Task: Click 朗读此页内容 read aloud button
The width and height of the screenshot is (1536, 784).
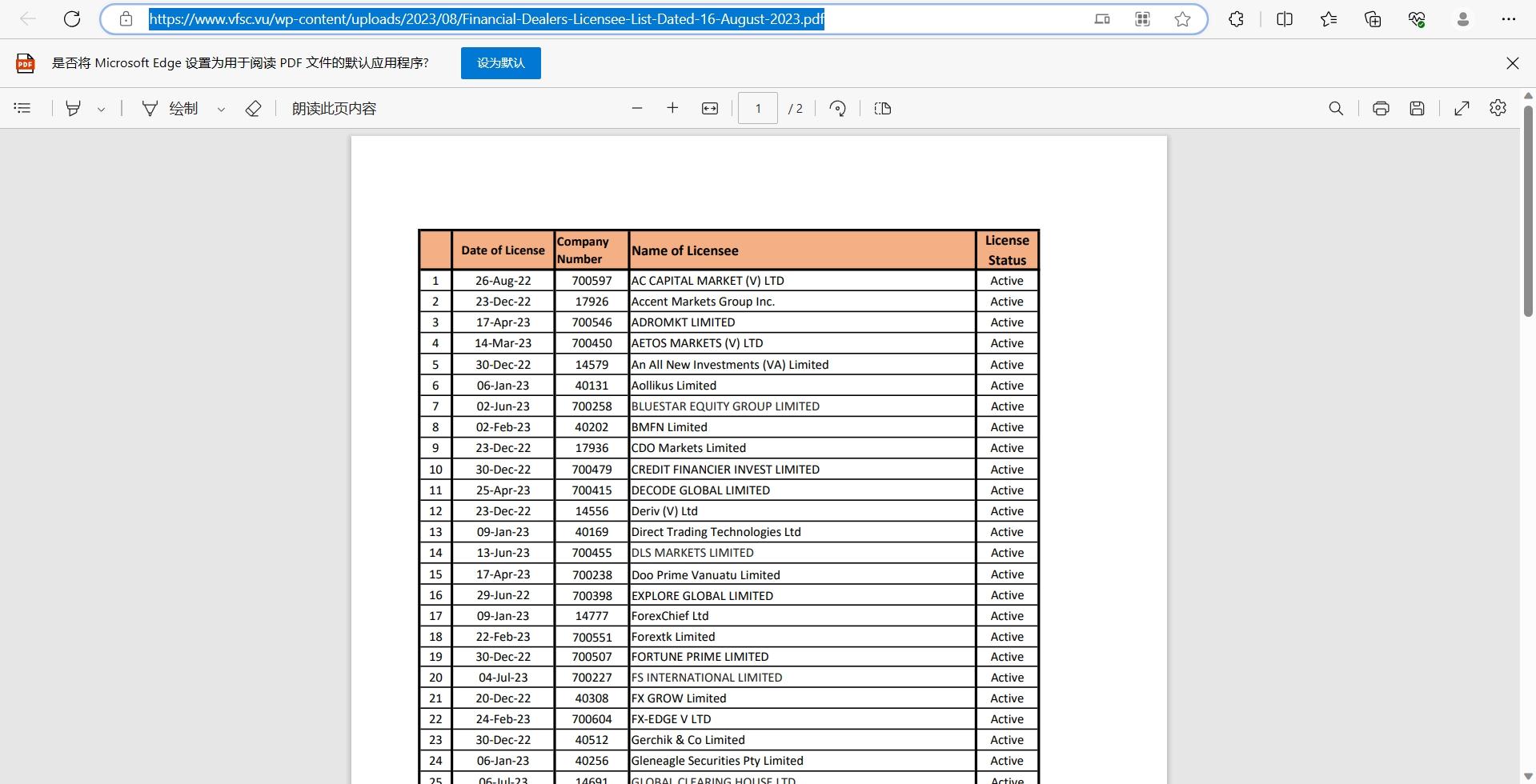Action: point(334,108)
